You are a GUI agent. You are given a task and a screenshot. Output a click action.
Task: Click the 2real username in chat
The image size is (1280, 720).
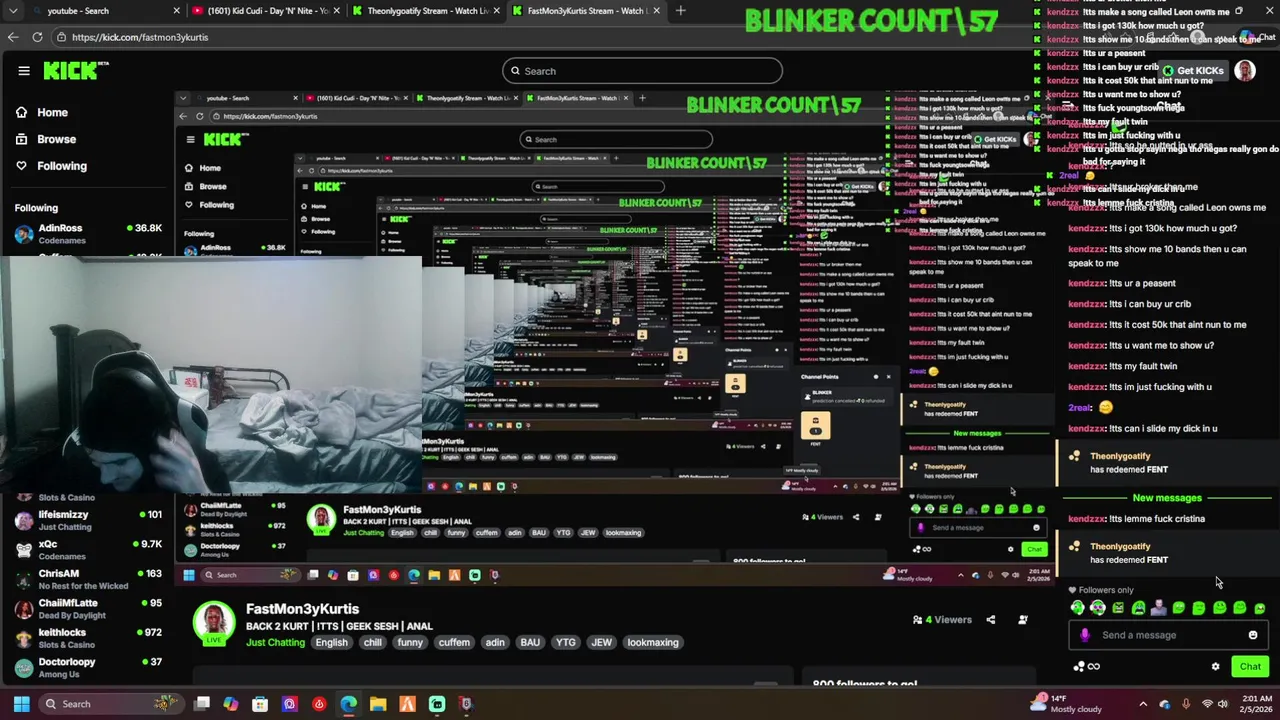(x=1080, y=408)
